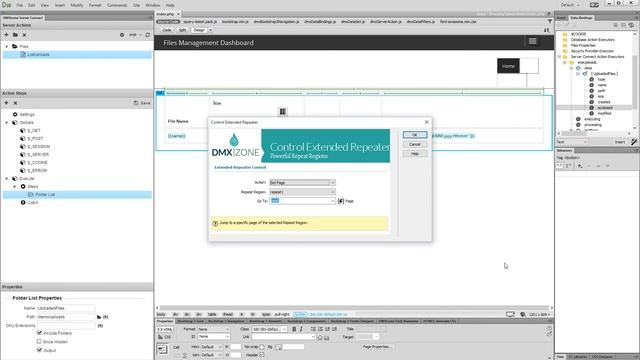Switch the Properties inspector to CSS mode
This screenshot has width=640, height=360.
[165, 337]
